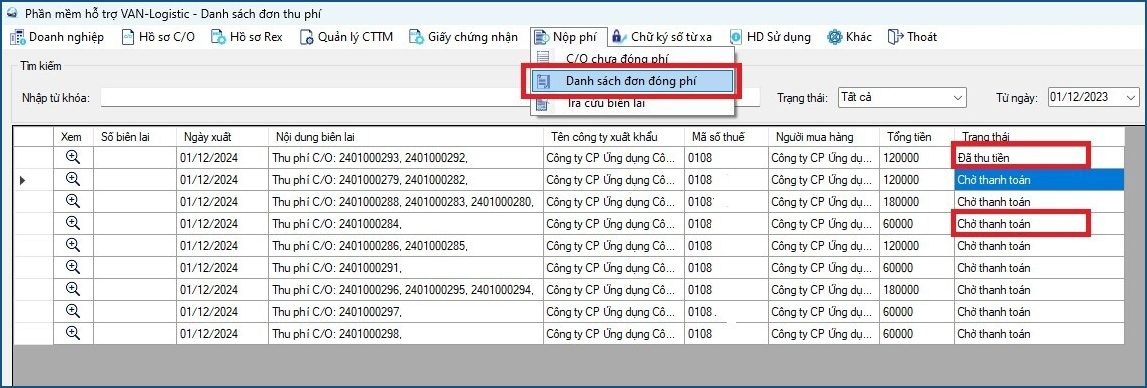
Task: Open the Hồ sơ C/O menu
Action: [159, 37]
